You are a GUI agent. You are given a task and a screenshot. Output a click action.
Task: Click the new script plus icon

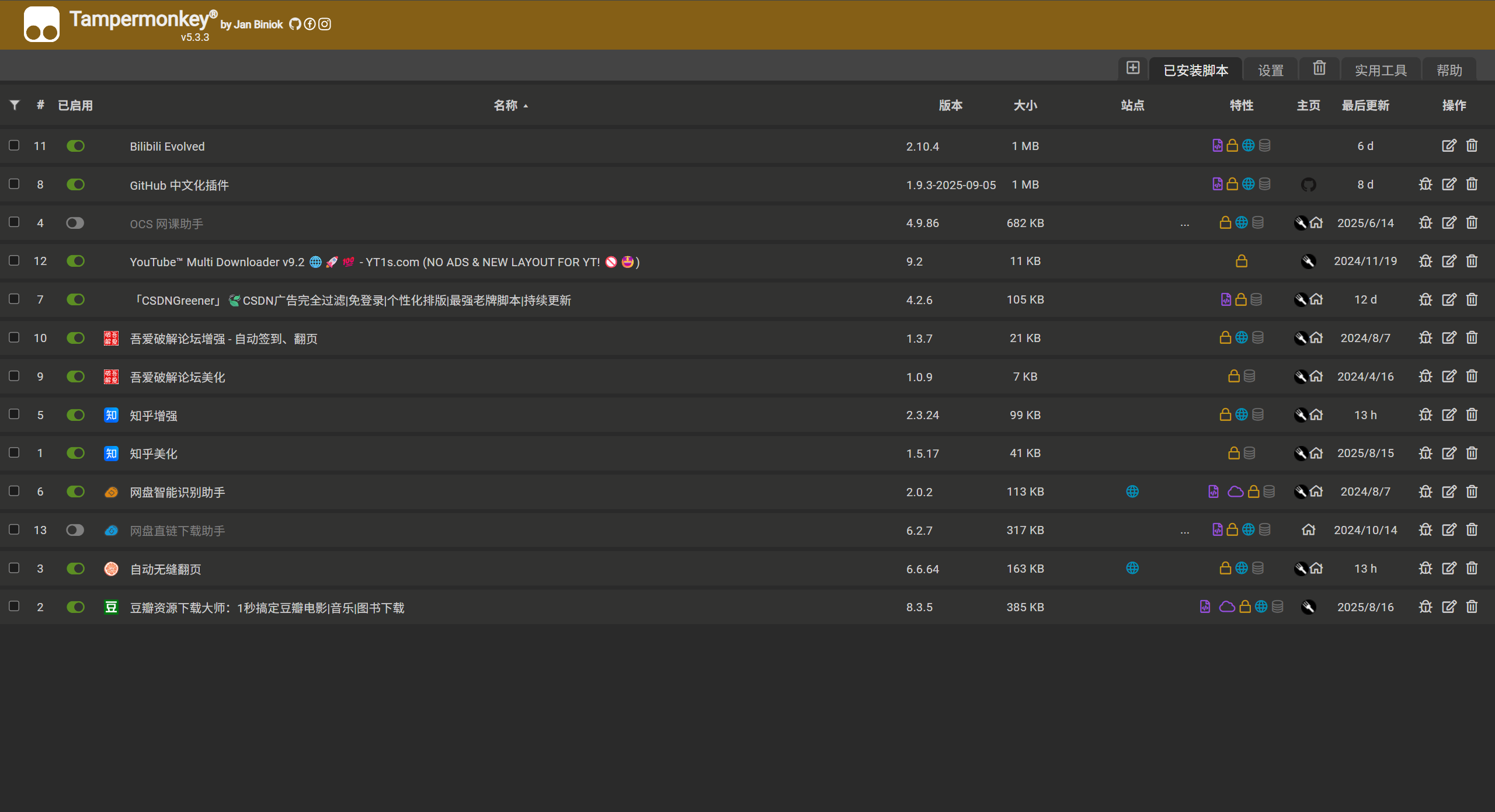point(1133,68)
